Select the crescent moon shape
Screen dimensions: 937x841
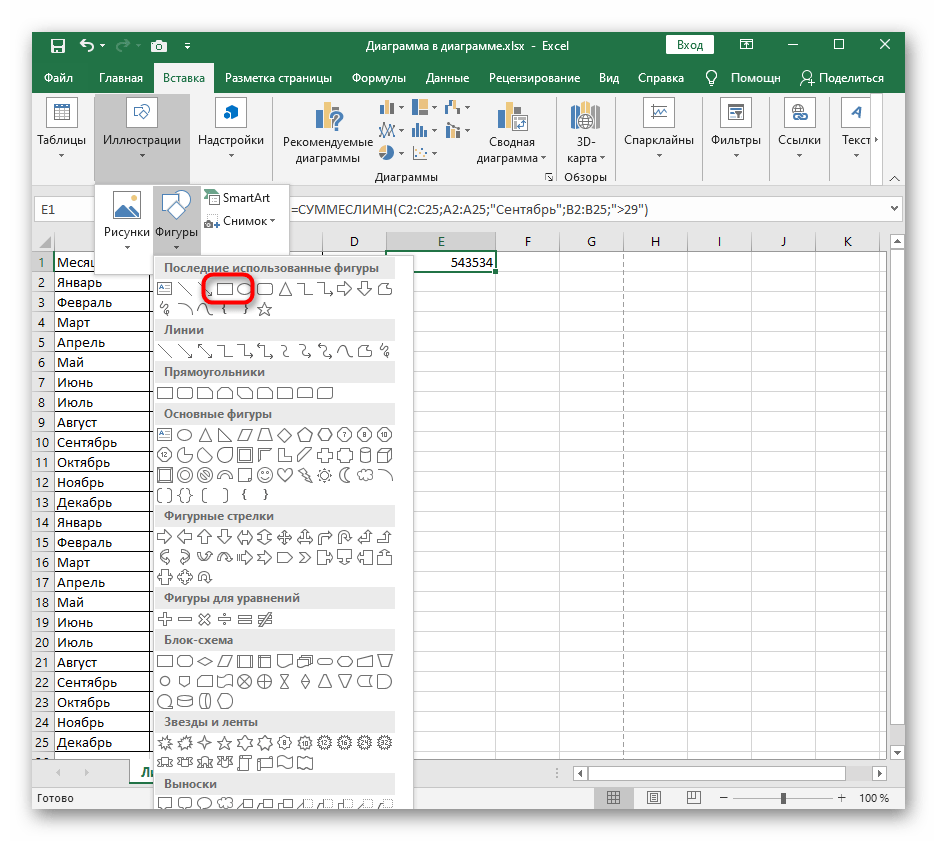tap(345, 474)
